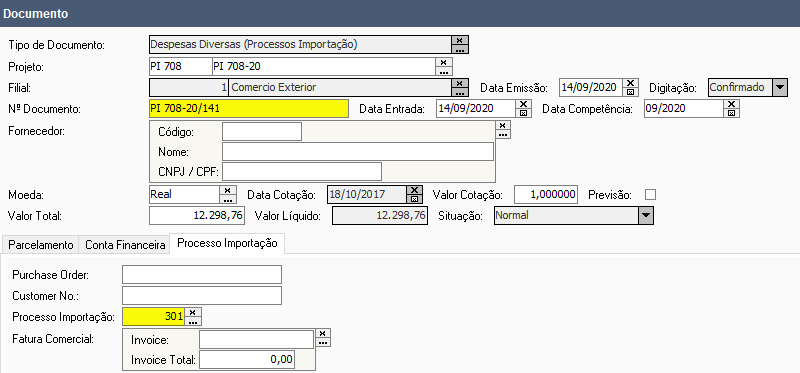
Task: Open lookup (...) for Tipo de Documento
Action: 460,49
